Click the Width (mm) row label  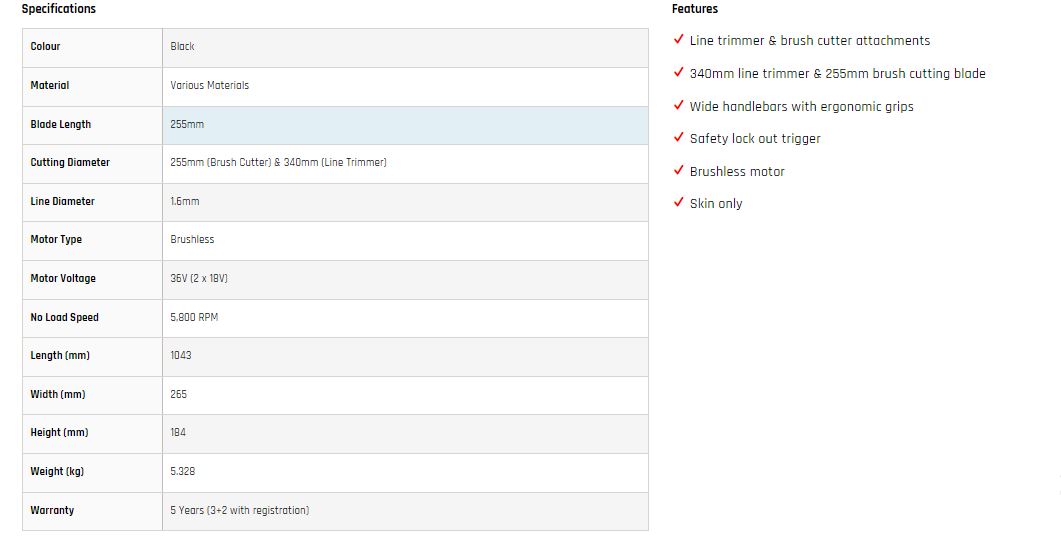(x=58, y=394)
